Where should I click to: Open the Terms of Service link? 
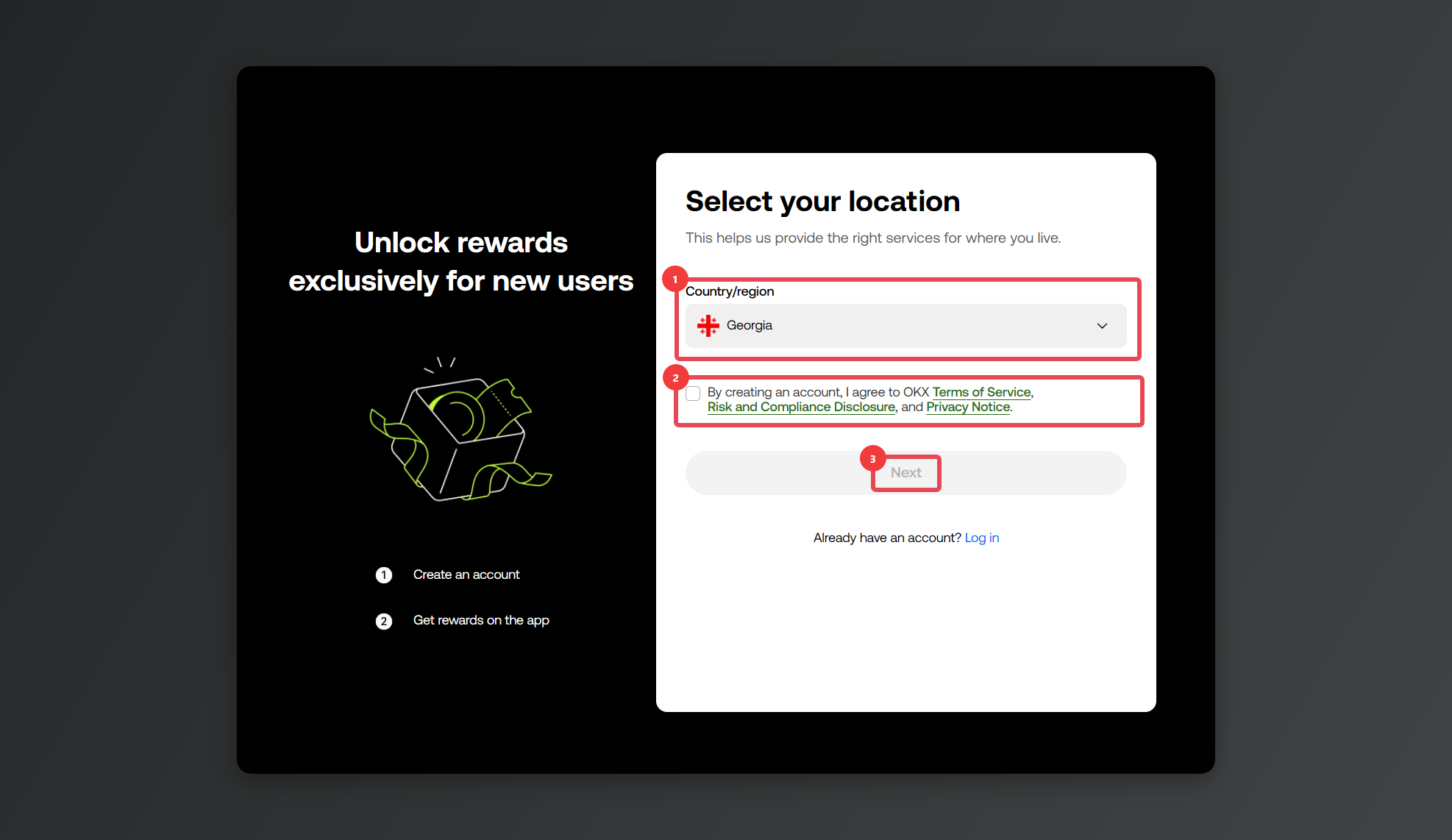(981, 392)
